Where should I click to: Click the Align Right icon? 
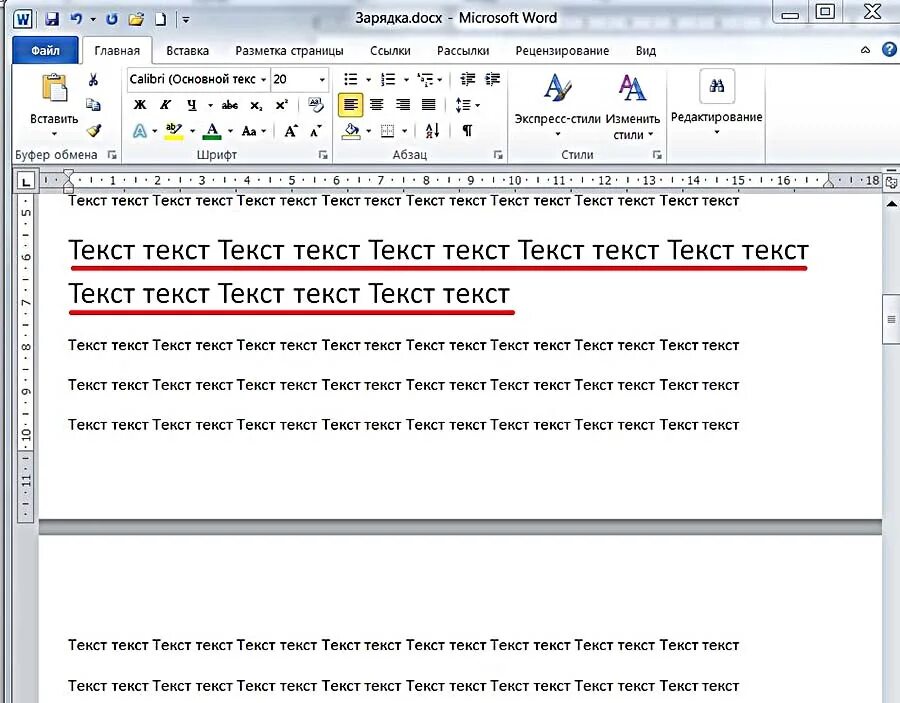(403, 104)
